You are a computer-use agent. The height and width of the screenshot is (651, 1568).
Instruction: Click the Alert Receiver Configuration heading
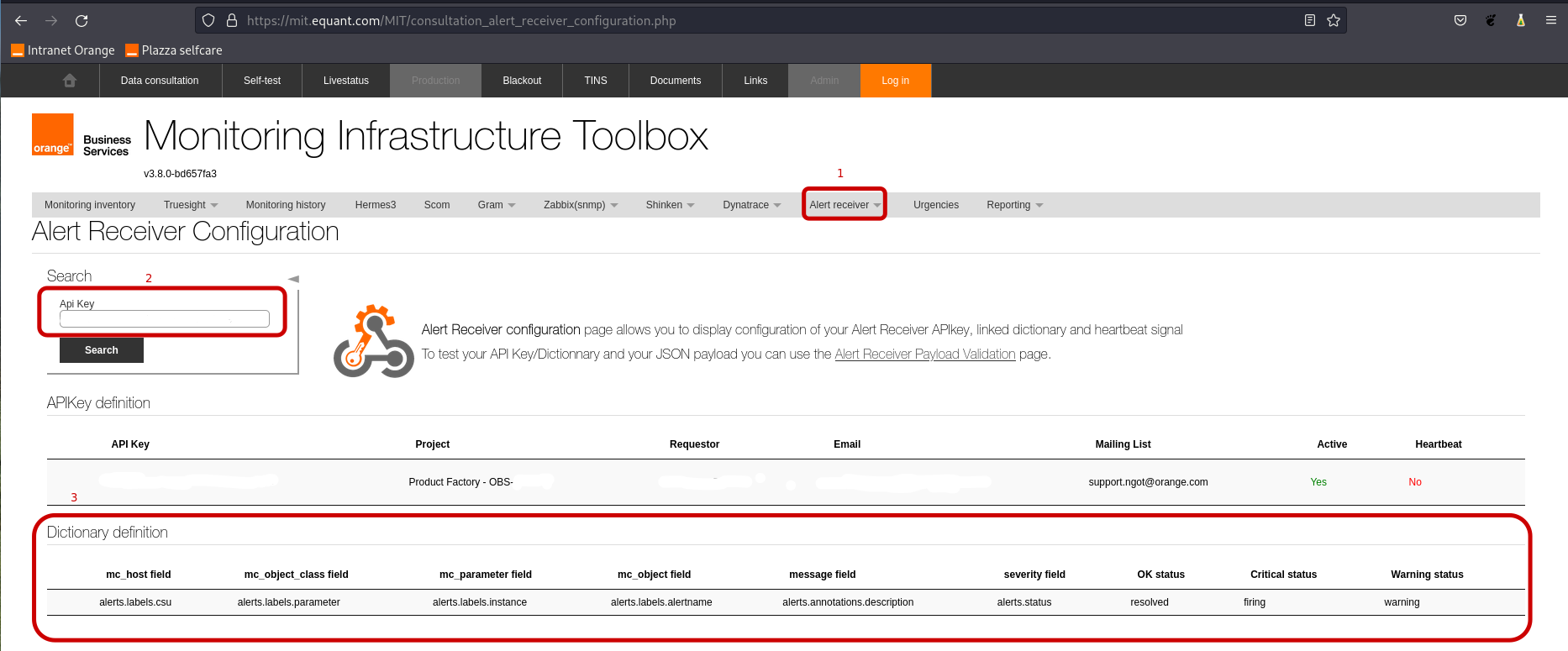pyautogui.click(x=186, y=232)
